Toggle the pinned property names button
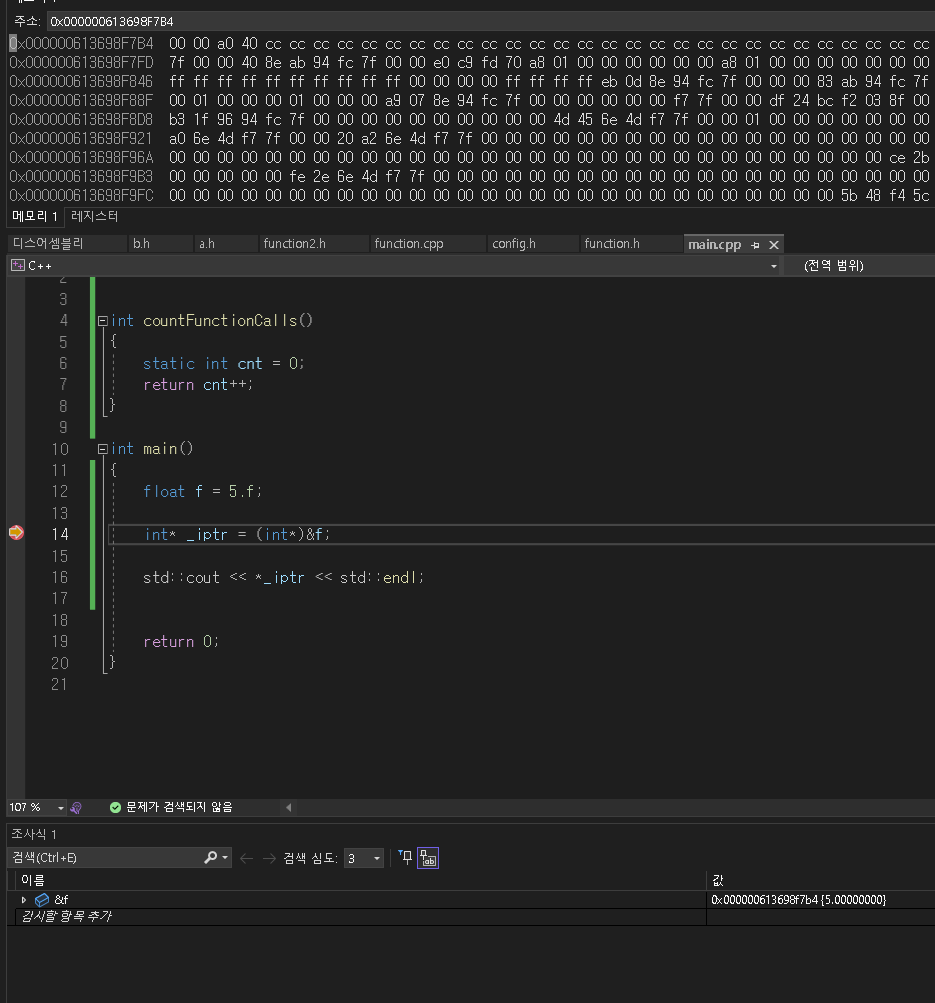935x1003 pixels. [428, 858]
